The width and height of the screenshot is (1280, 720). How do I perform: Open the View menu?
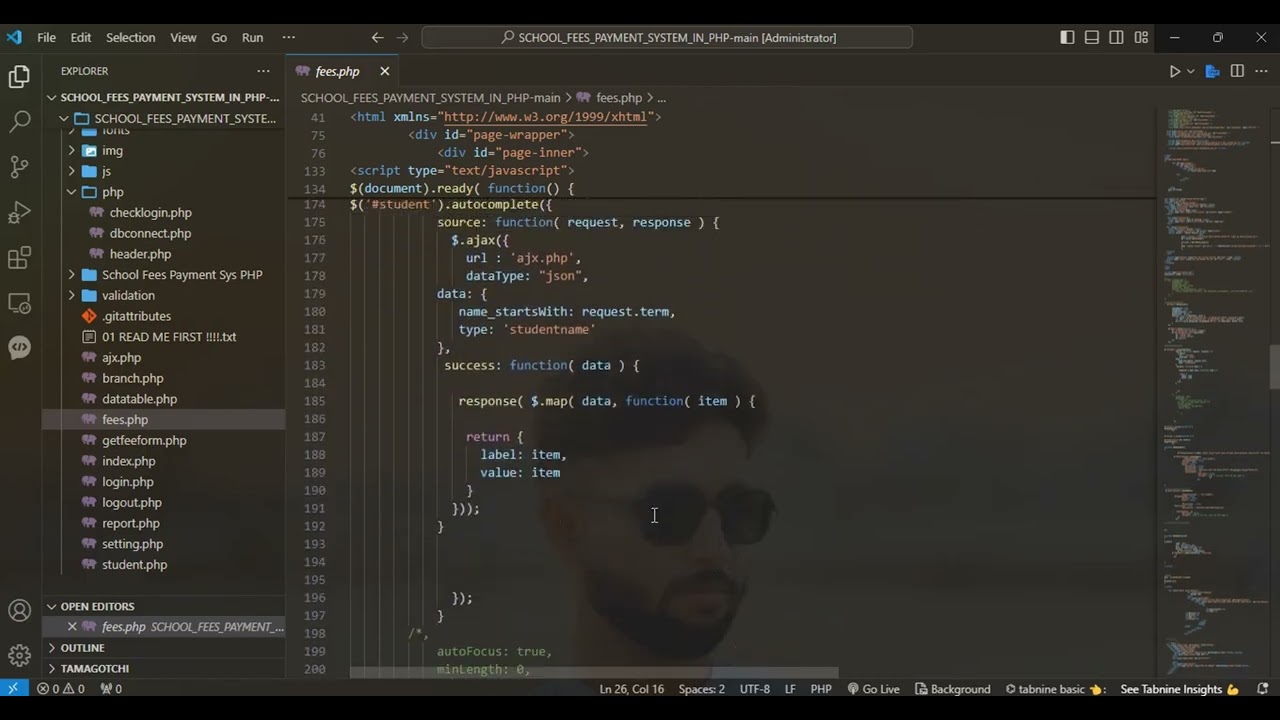183,37
